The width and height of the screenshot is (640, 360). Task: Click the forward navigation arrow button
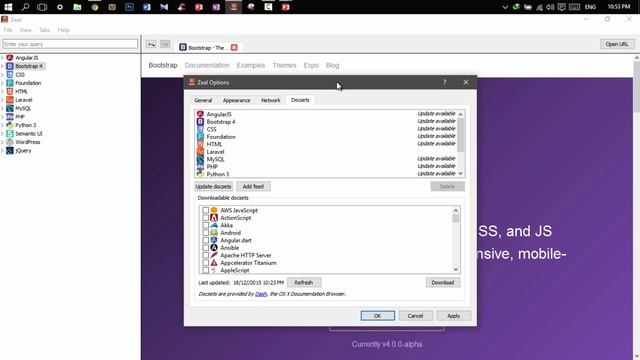[x=165, y=44]
